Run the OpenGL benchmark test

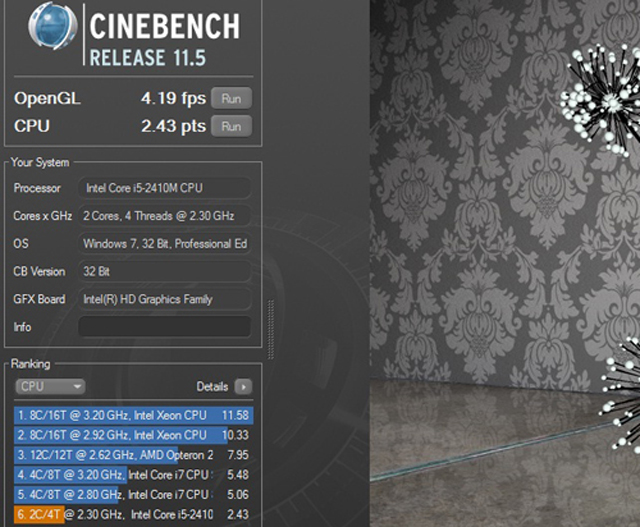pos(231,98)
